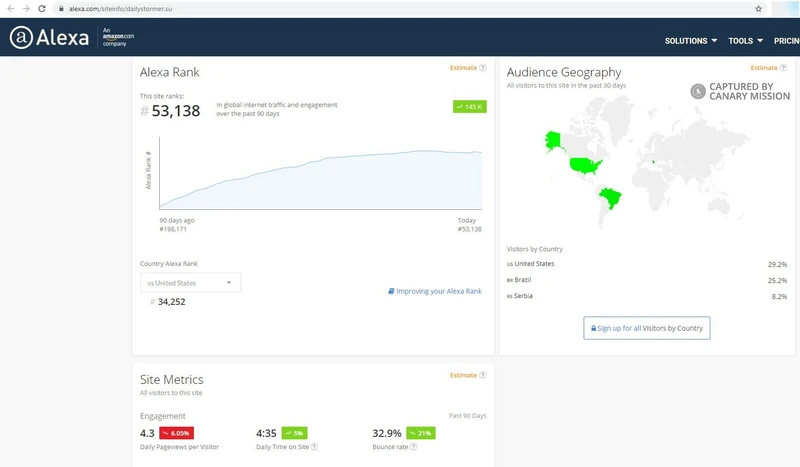Viewport: 800px width, 467px height.
Task: Go to the Pricing menu item
Action: [786, 41]
